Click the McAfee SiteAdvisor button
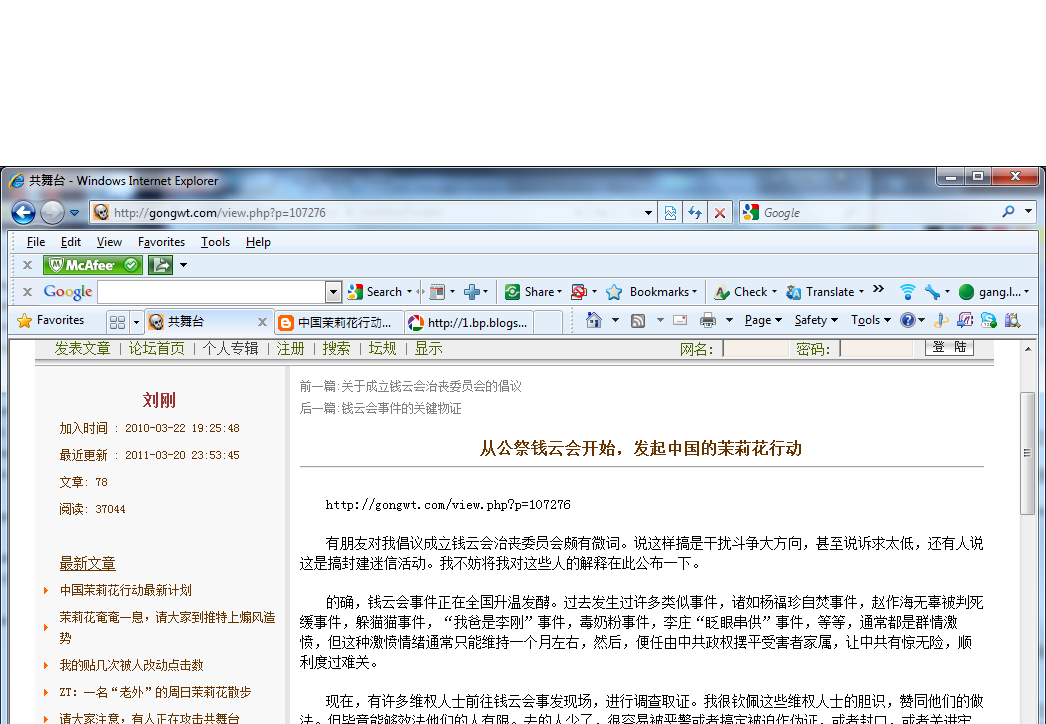 pos(93,265)
